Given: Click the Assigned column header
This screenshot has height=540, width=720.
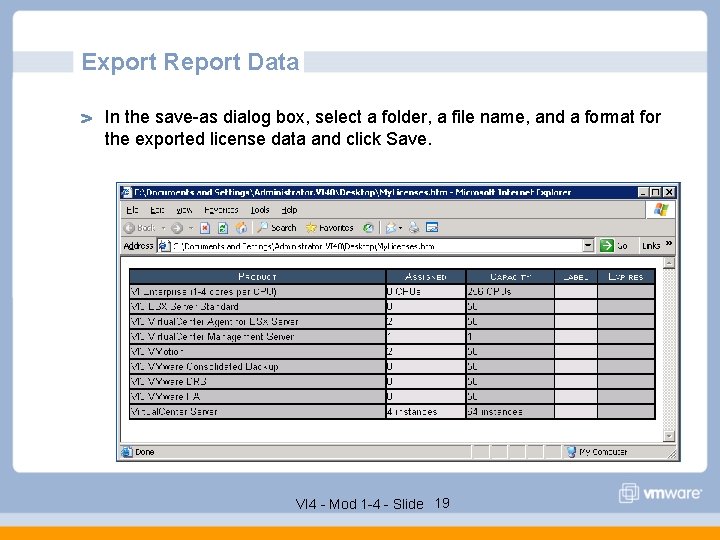Looking at the screenshot, I should click(426, 277).
